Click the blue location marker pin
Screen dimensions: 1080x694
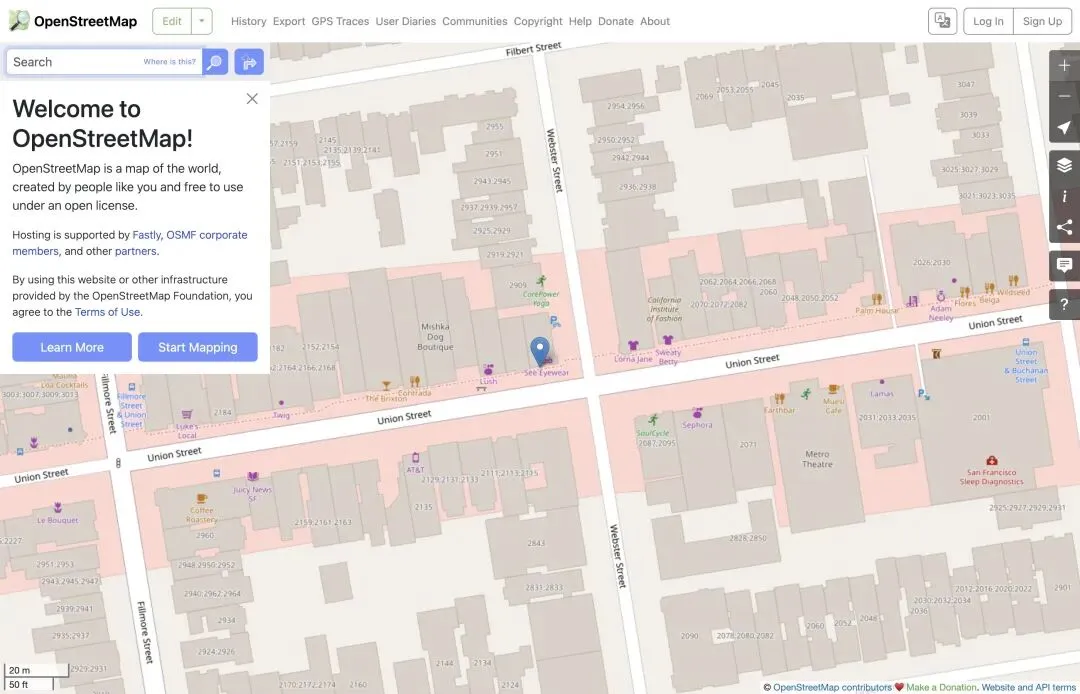click(540, 351)
